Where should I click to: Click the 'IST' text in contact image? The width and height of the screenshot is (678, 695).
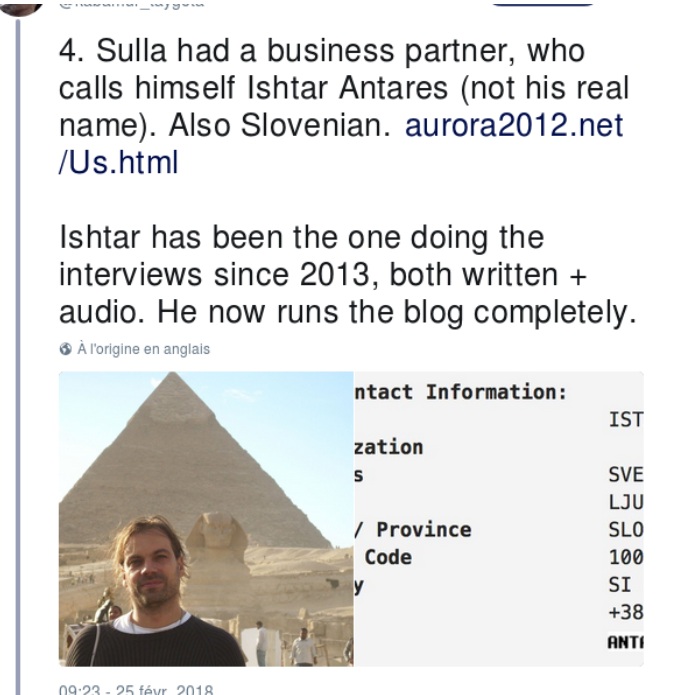[625, 419]
